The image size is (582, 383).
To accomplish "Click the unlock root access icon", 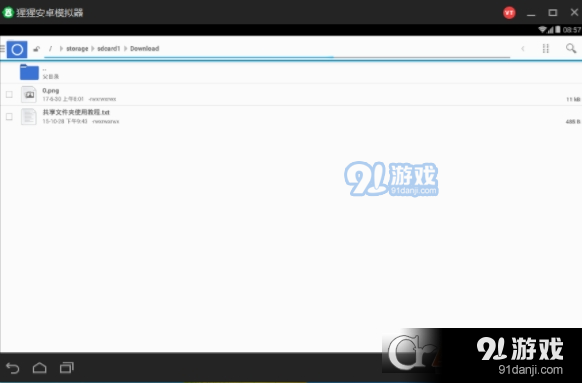I will click(36, 49).
